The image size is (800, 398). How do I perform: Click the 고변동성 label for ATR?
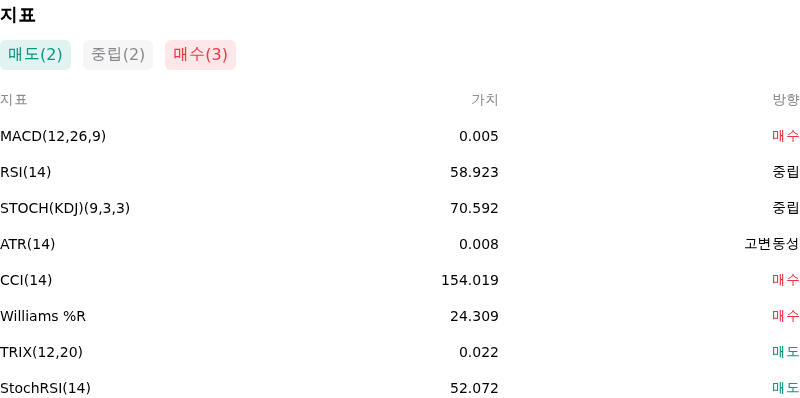point(772,244)
